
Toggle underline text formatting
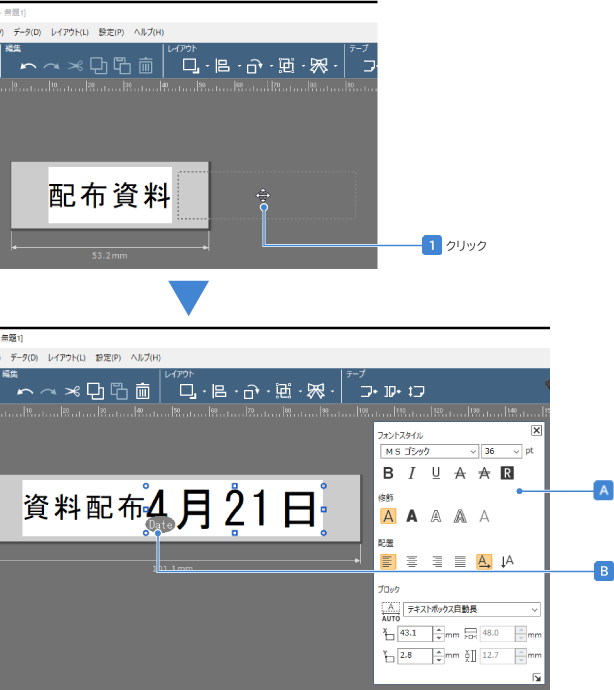point(435,473)
